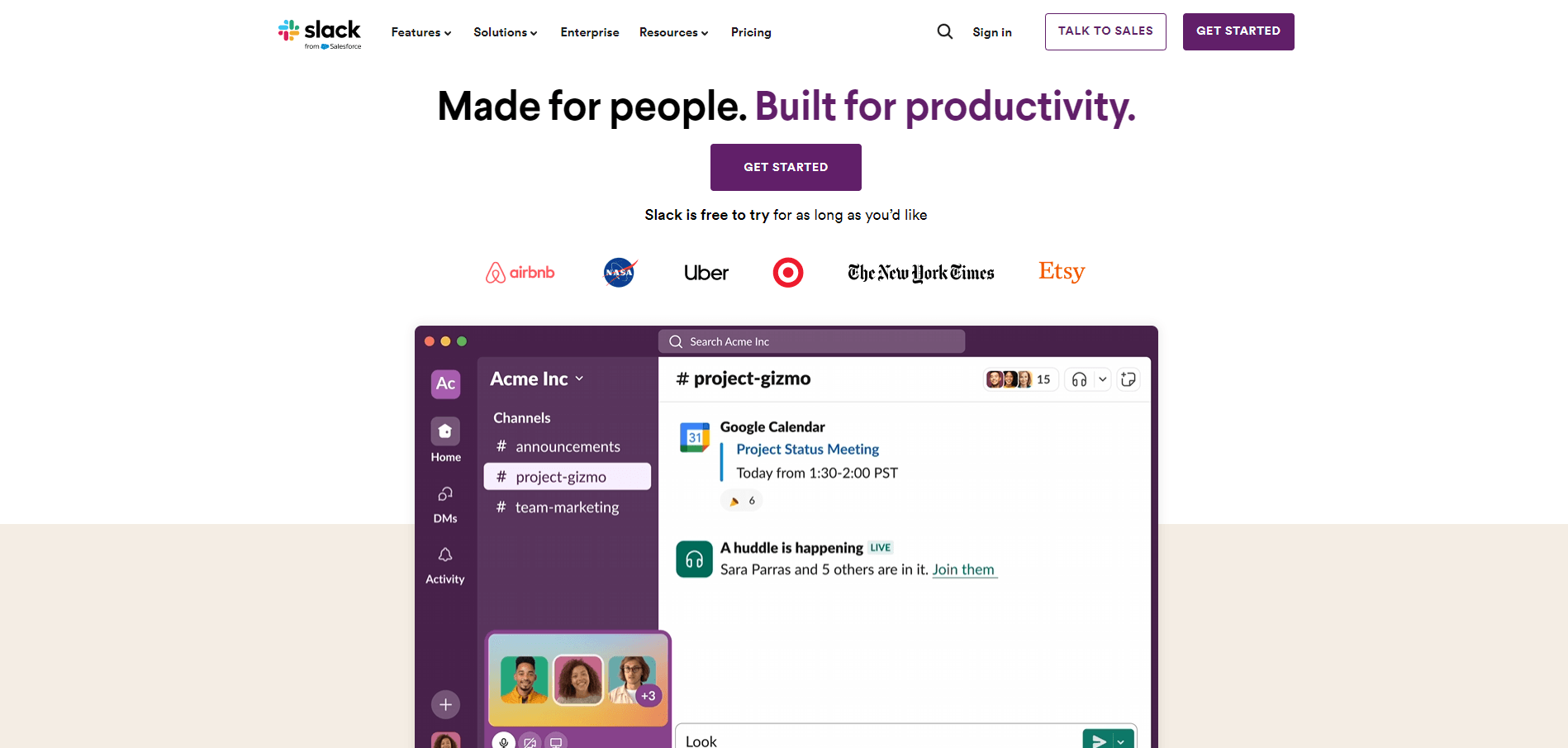
Task: Click The New York Times logo
Action: click(921, 273)
